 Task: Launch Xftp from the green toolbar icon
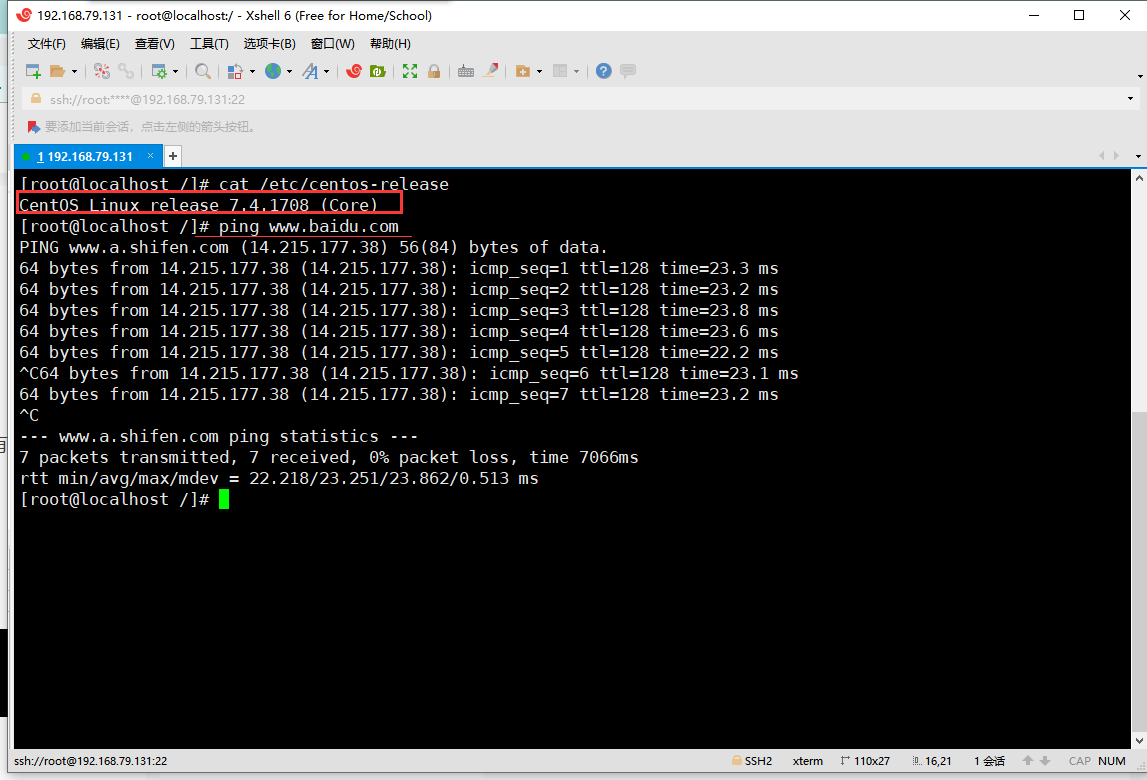tap(377, 71)
